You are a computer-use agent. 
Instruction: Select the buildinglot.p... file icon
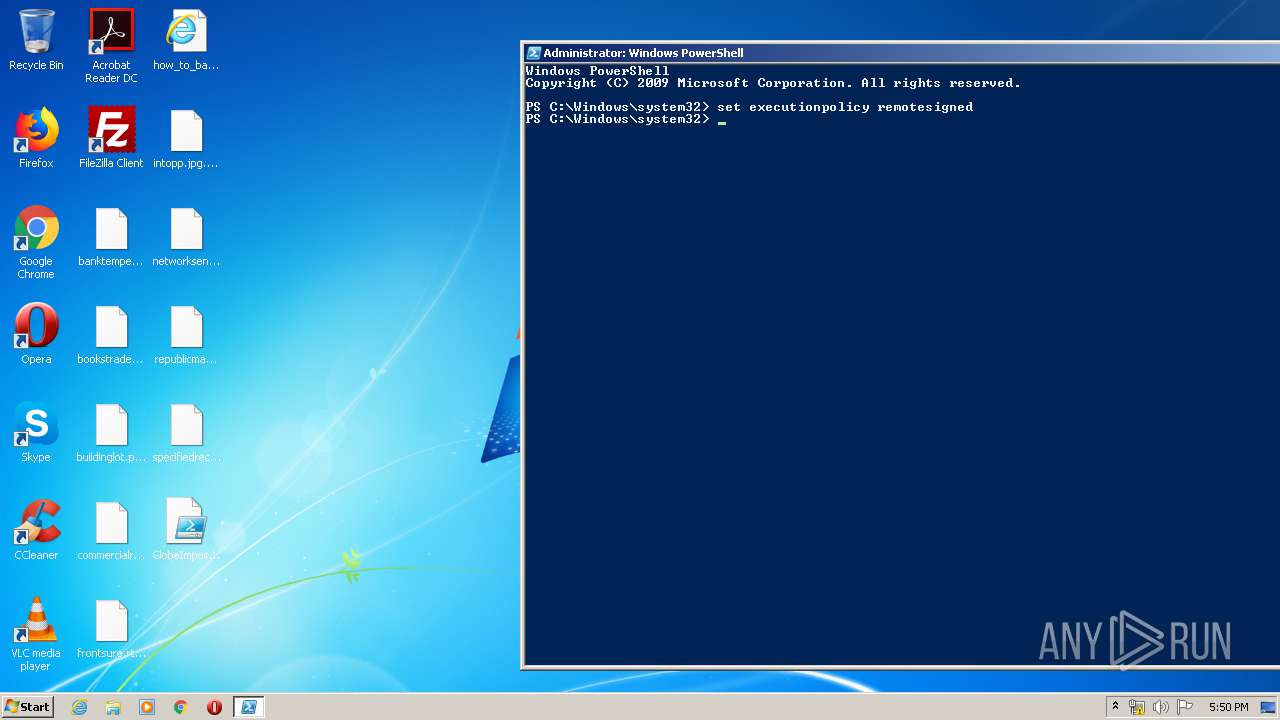coord(111,432)
